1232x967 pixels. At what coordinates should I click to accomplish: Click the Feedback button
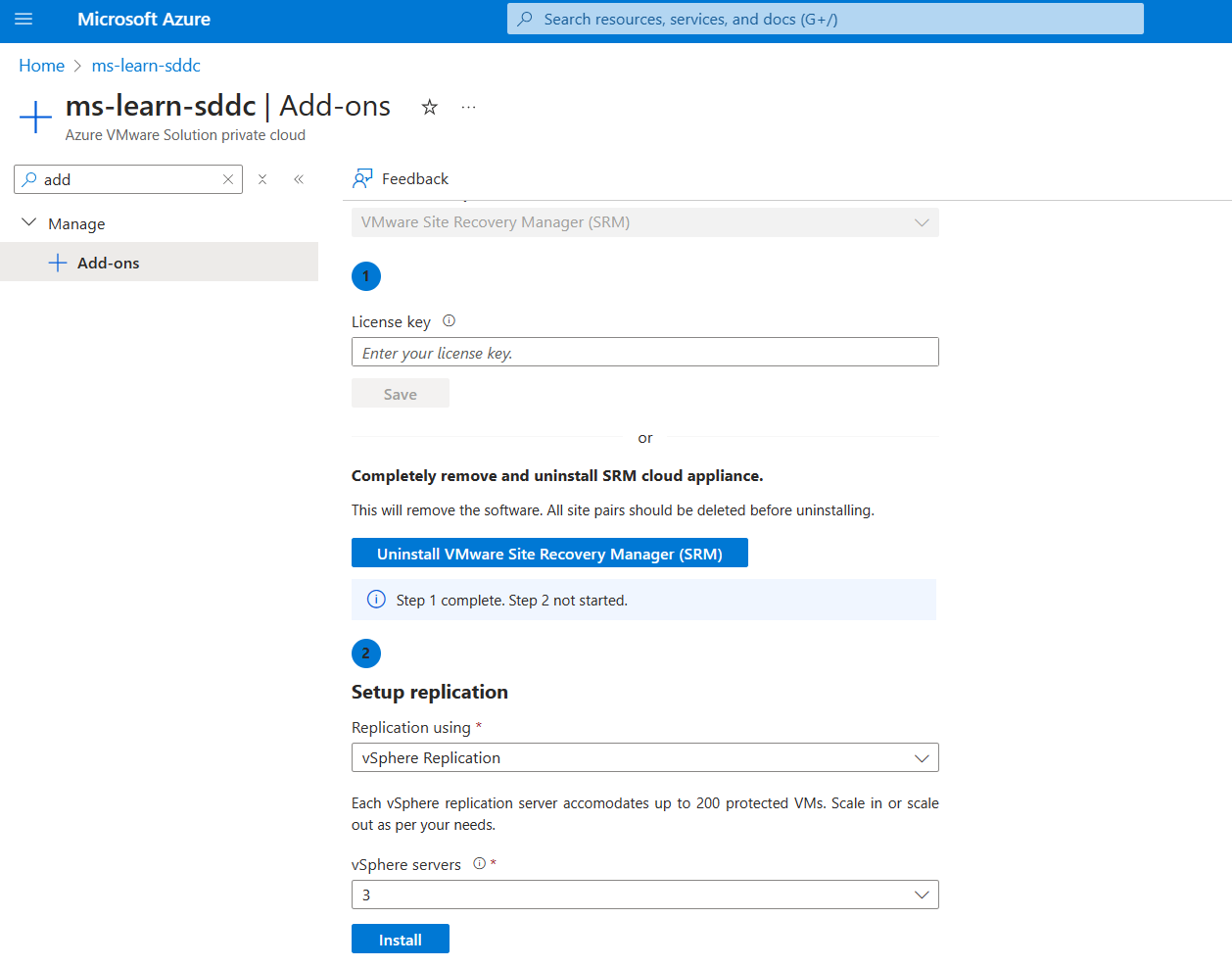pyautogui.click(x=402, y=178)
